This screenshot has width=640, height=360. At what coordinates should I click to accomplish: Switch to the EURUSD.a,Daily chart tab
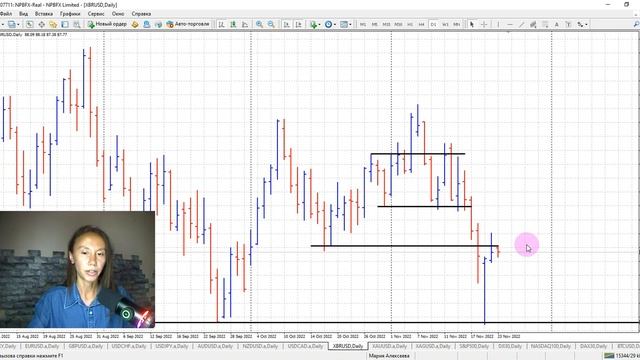(41, 346)
